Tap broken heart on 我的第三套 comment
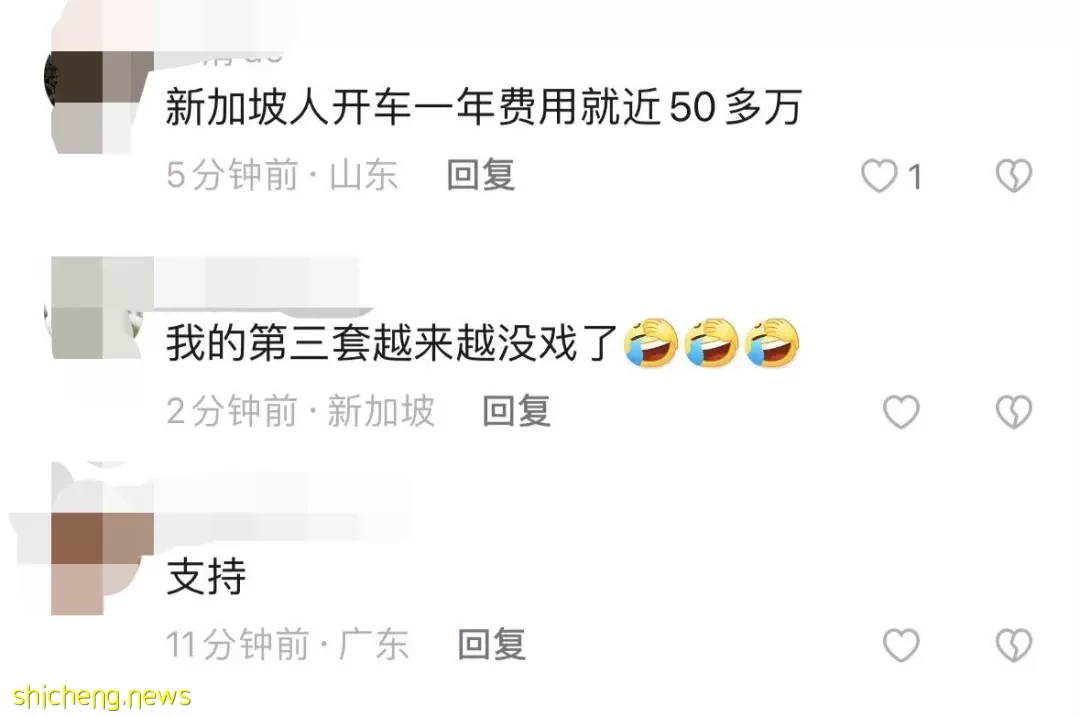 pos(1014,412)
